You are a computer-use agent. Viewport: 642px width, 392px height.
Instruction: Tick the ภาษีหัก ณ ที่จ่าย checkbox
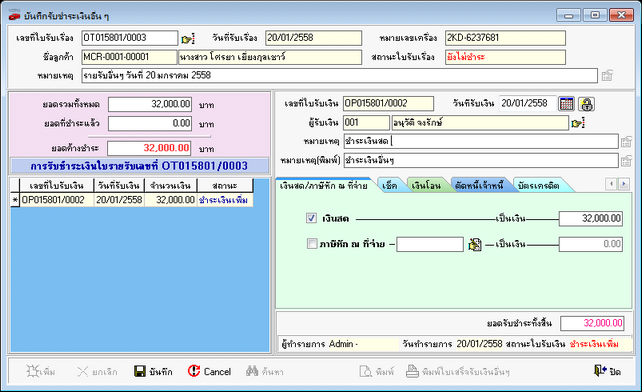tap(312, 244)
